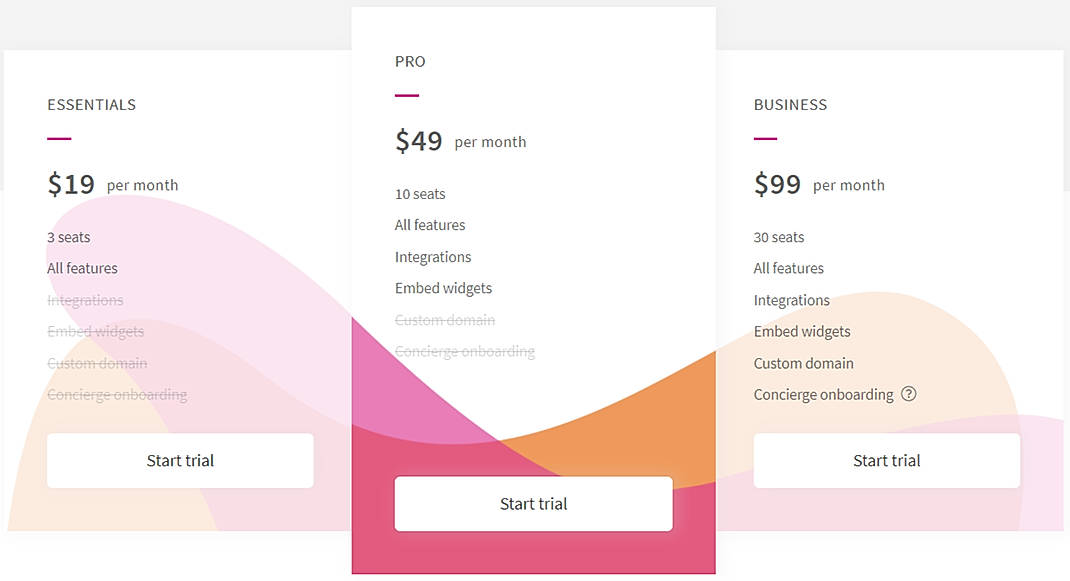Viewport: 1070px width, 581px height.
Task: Select '30 seats' in Business plan
Action: tap(778, 237)
